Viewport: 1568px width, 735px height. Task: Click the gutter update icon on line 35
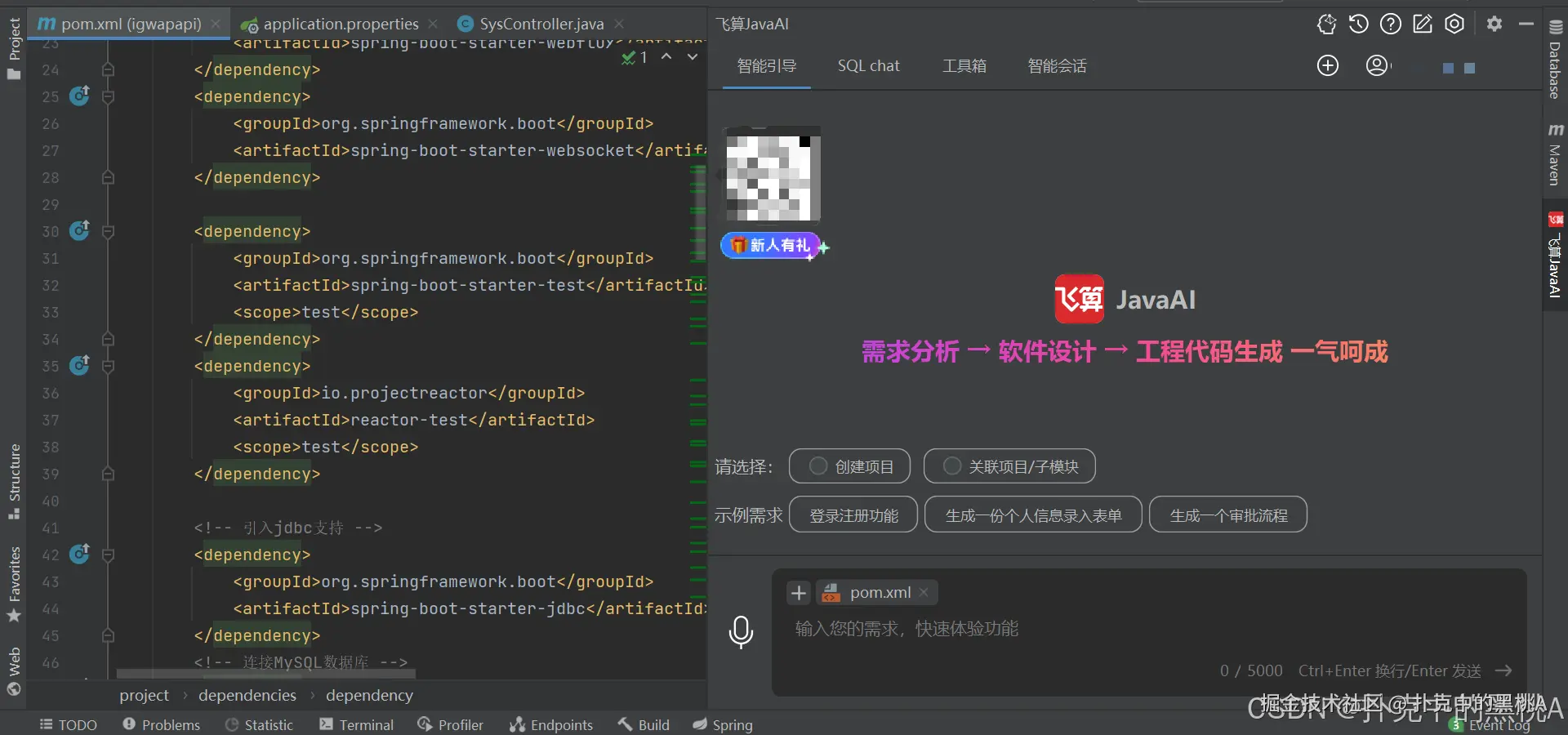click(79, 365)
